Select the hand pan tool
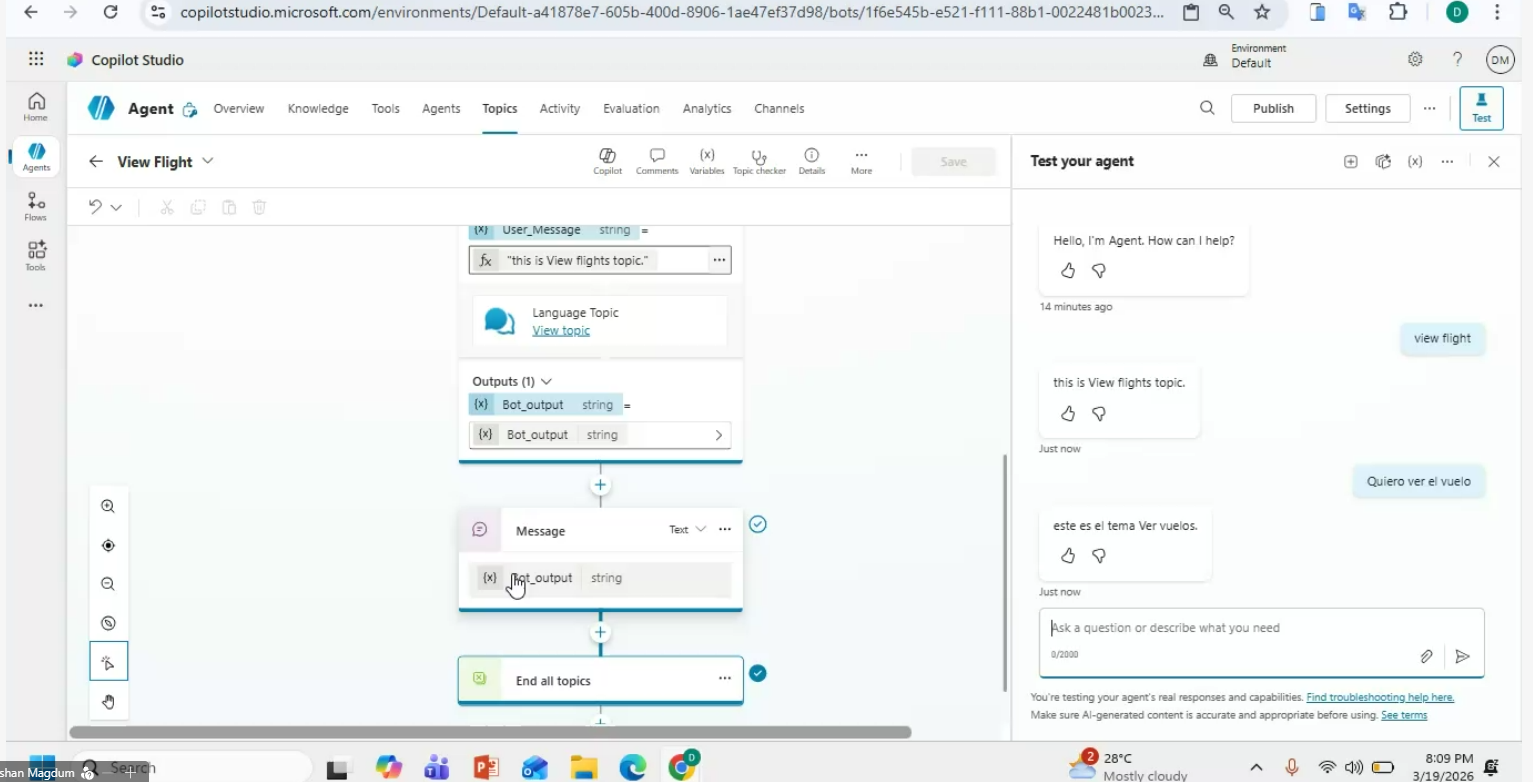The image size is (1533, 782). pos(108,702)
